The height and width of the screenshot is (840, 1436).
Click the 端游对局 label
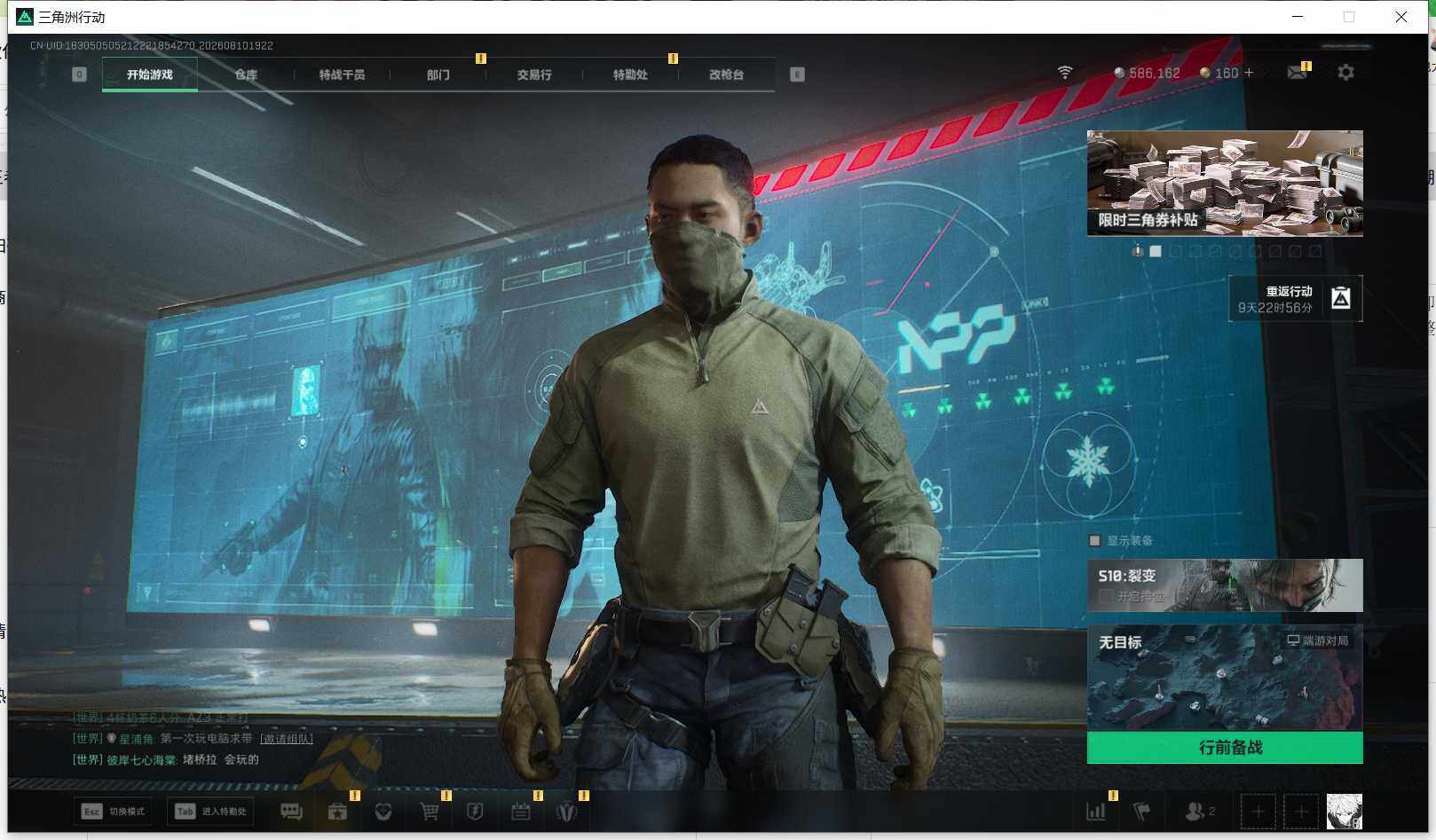point(1318,640)
